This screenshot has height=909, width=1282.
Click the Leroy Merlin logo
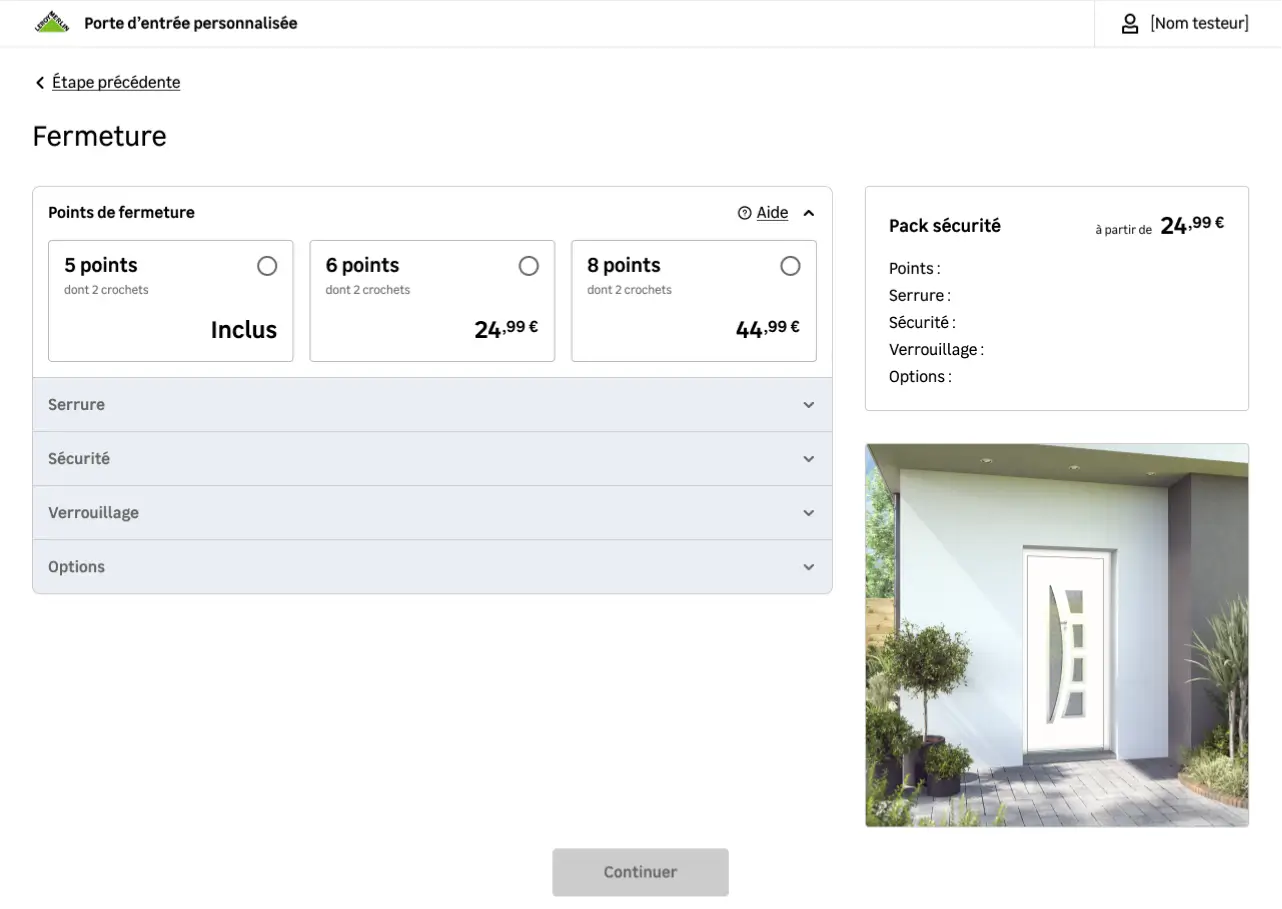52,22
